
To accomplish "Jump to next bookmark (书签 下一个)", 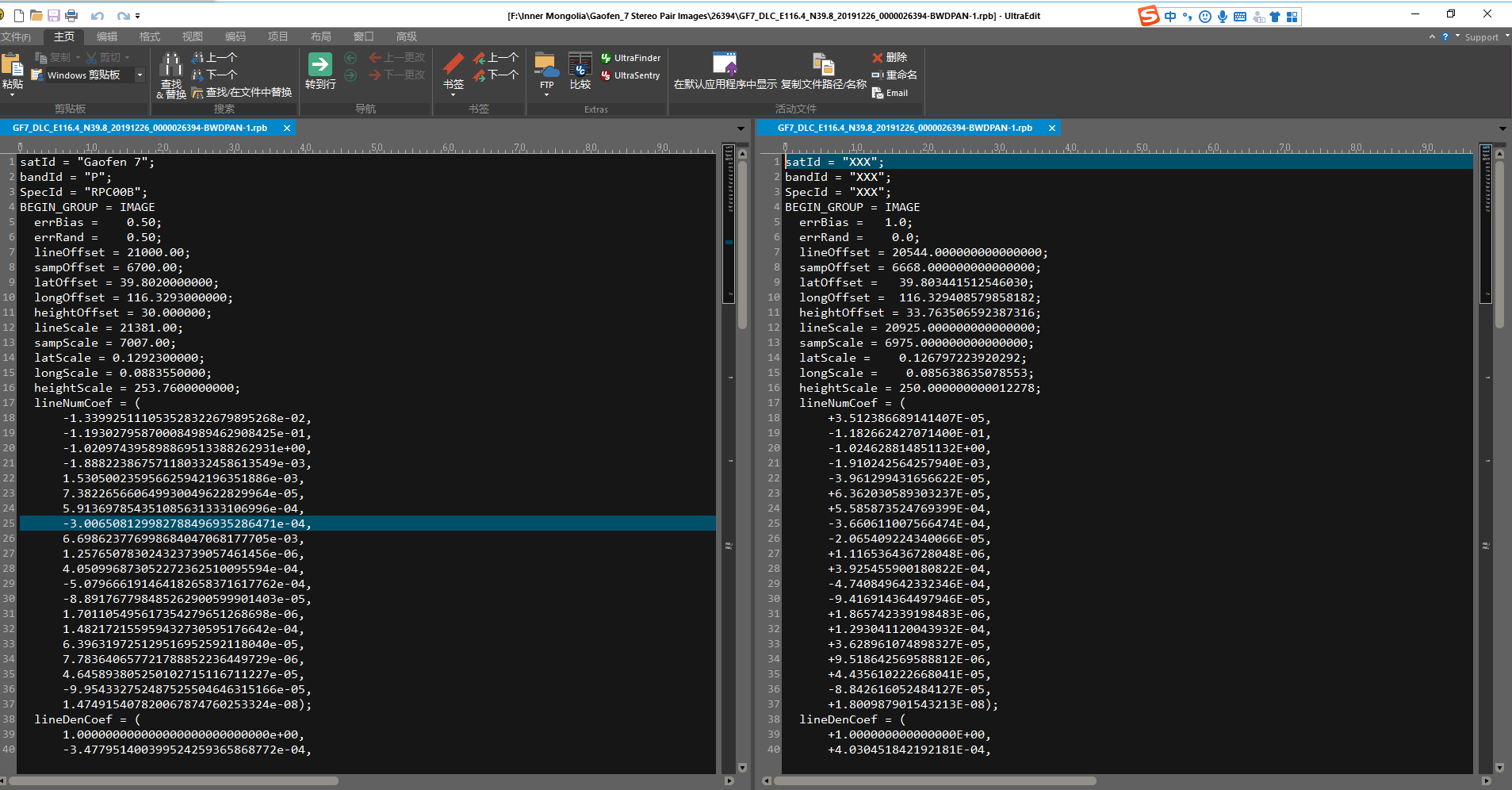I will (496, 75).
